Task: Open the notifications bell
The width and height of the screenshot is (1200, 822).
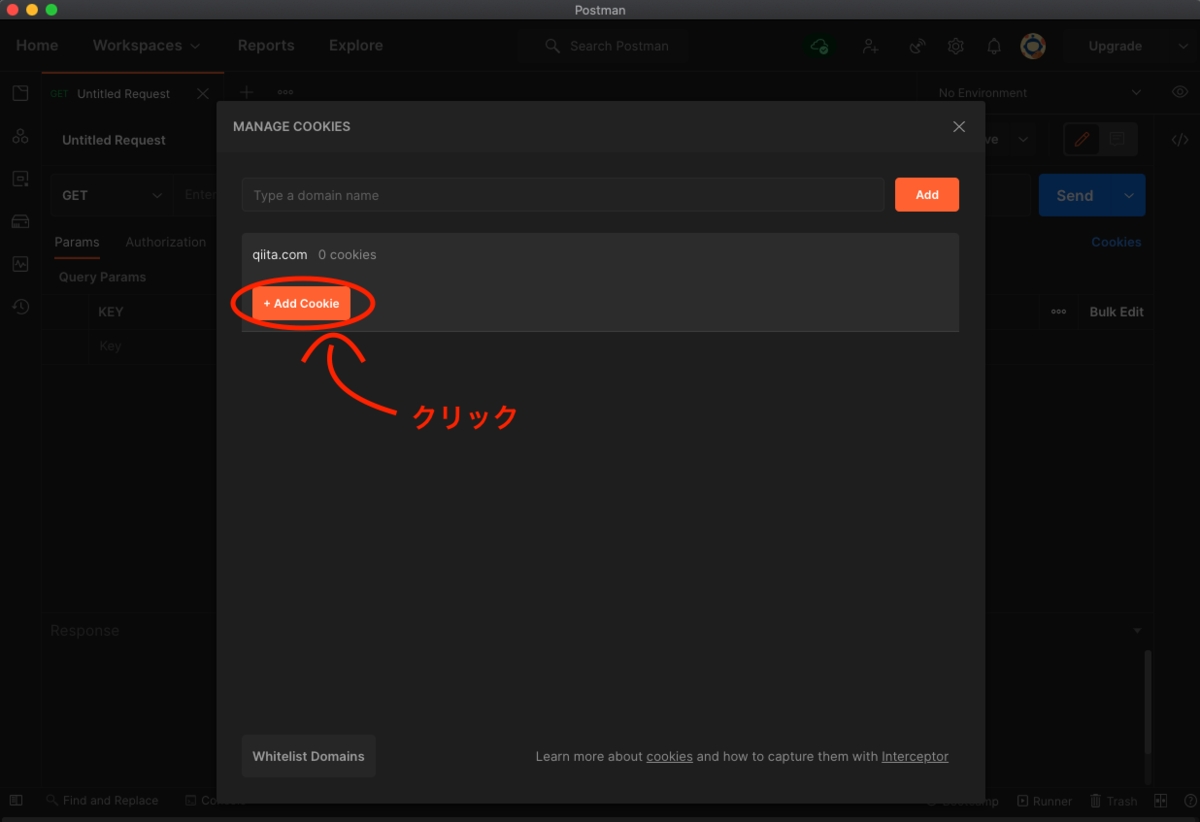Action: (x=994, y=46)
